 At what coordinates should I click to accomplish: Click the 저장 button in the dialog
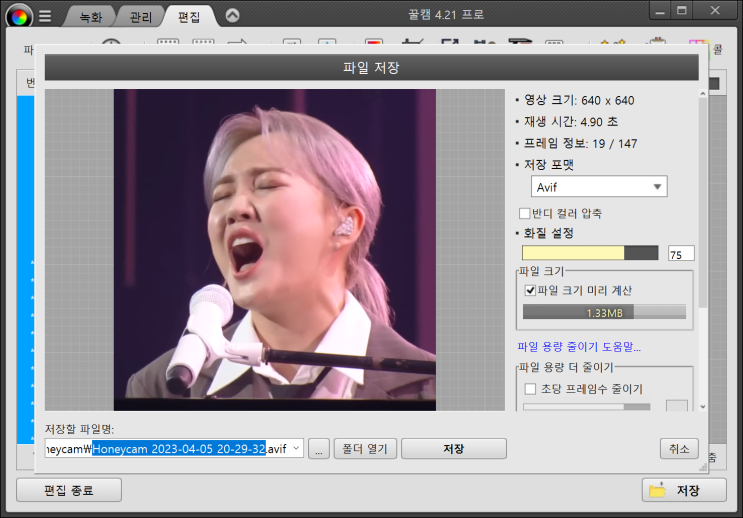pos(453,448)
